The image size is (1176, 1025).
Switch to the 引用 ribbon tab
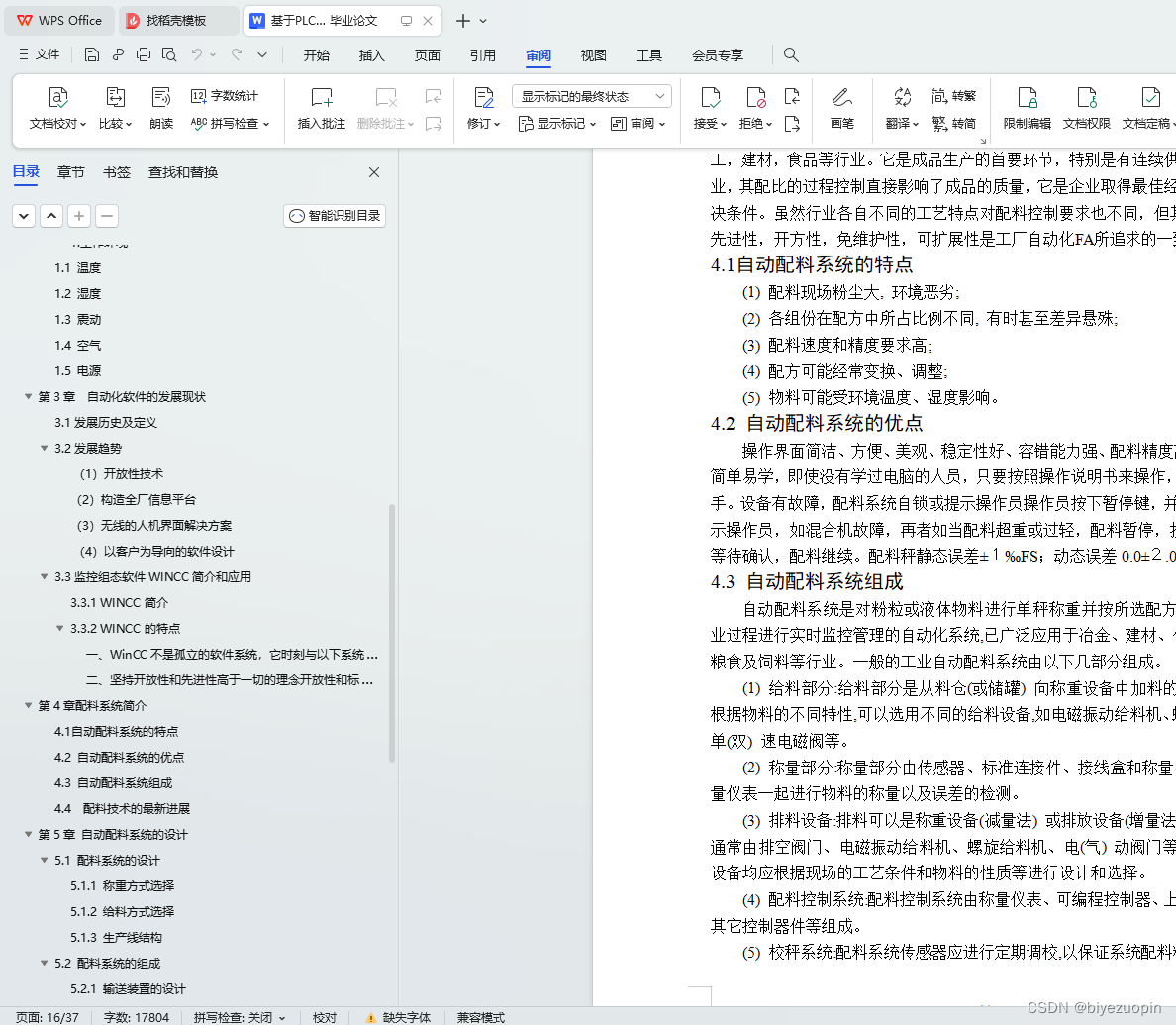click(482, 55)
